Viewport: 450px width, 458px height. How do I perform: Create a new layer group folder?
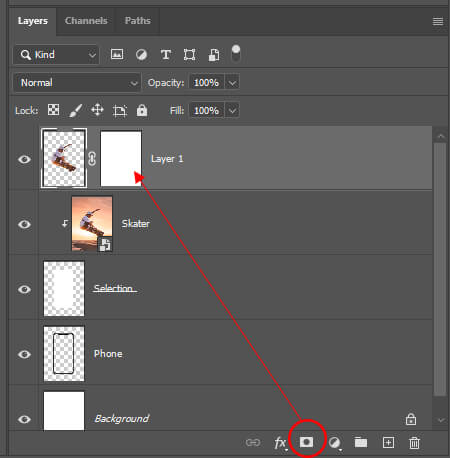click(361, 442)
